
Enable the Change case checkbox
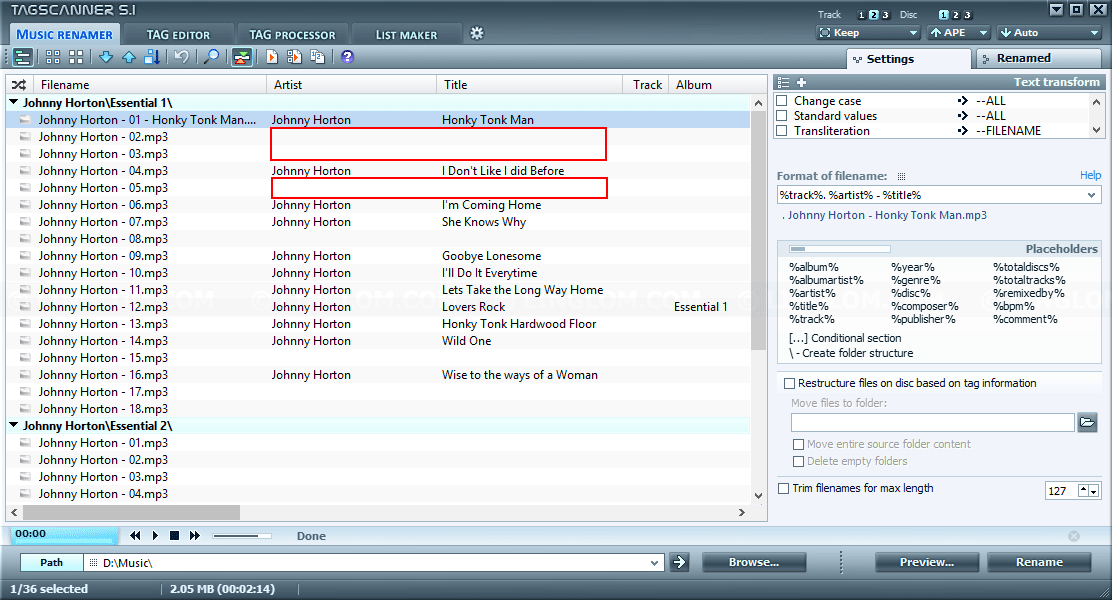[782, 101]
